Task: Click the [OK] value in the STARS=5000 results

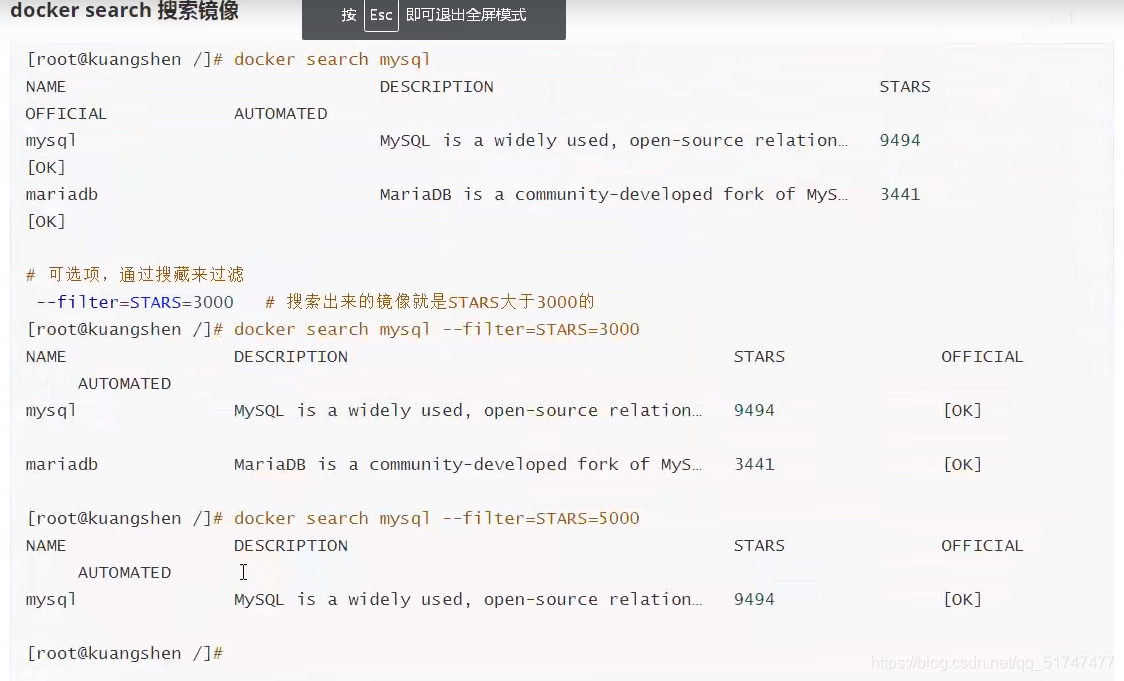Action: click(x=962, y=600)
